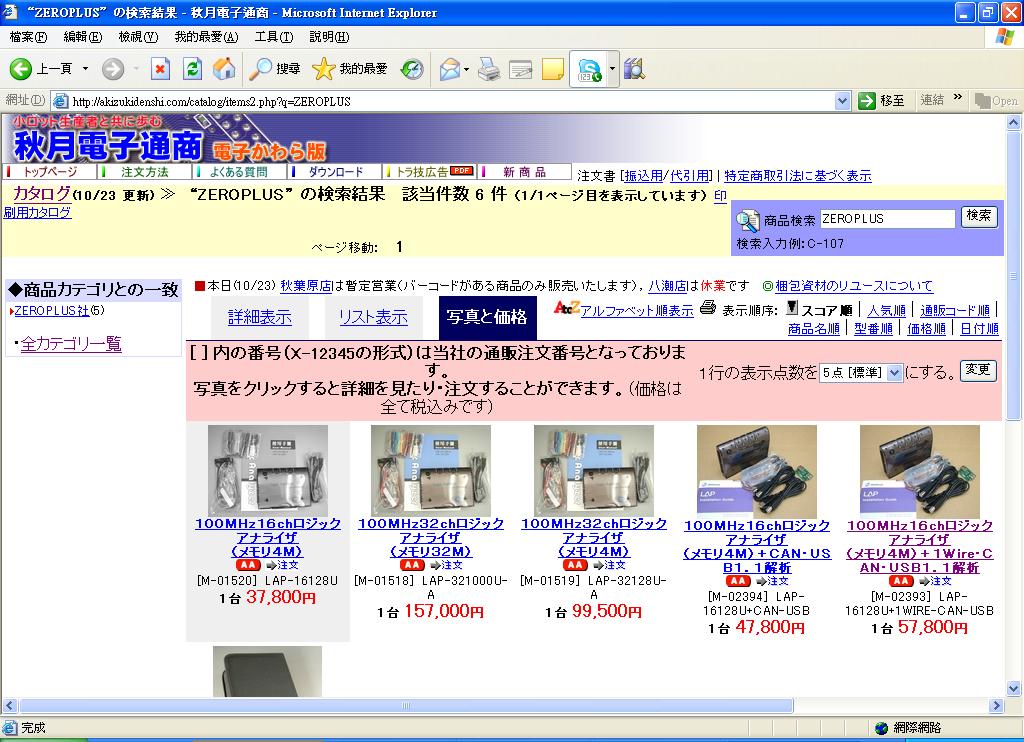Switch to 詳細表示 view tab
This screenshot has width=1024, height=742.
(x=259, y=317)
